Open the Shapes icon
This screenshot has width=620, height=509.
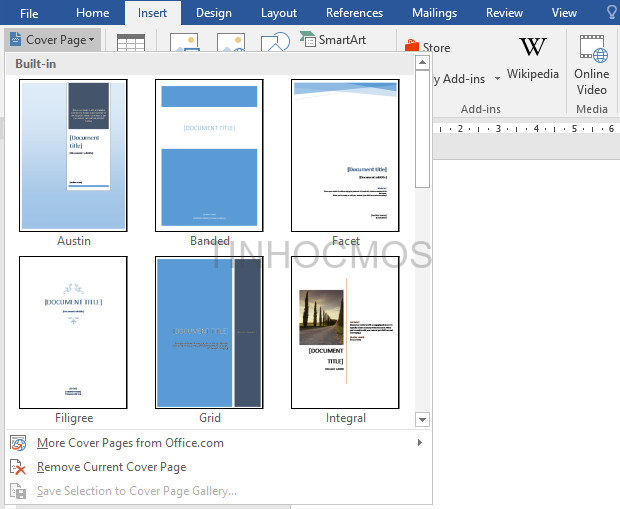(275, 42)
